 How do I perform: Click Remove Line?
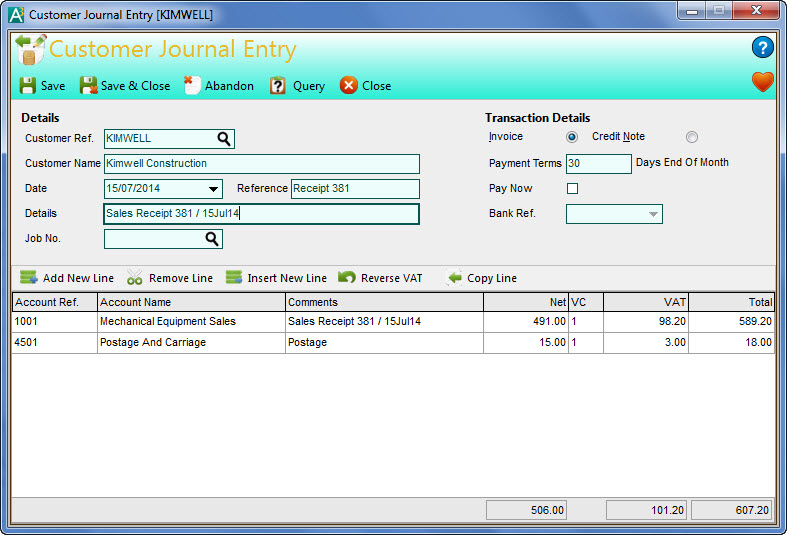point(170,278)
